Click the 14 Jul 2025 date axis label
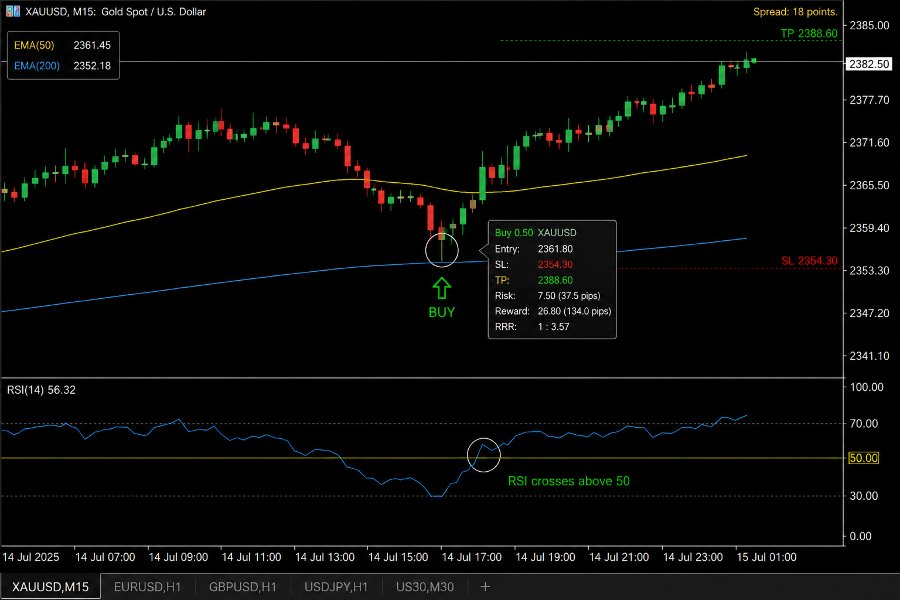 click(x=30, y=557)
